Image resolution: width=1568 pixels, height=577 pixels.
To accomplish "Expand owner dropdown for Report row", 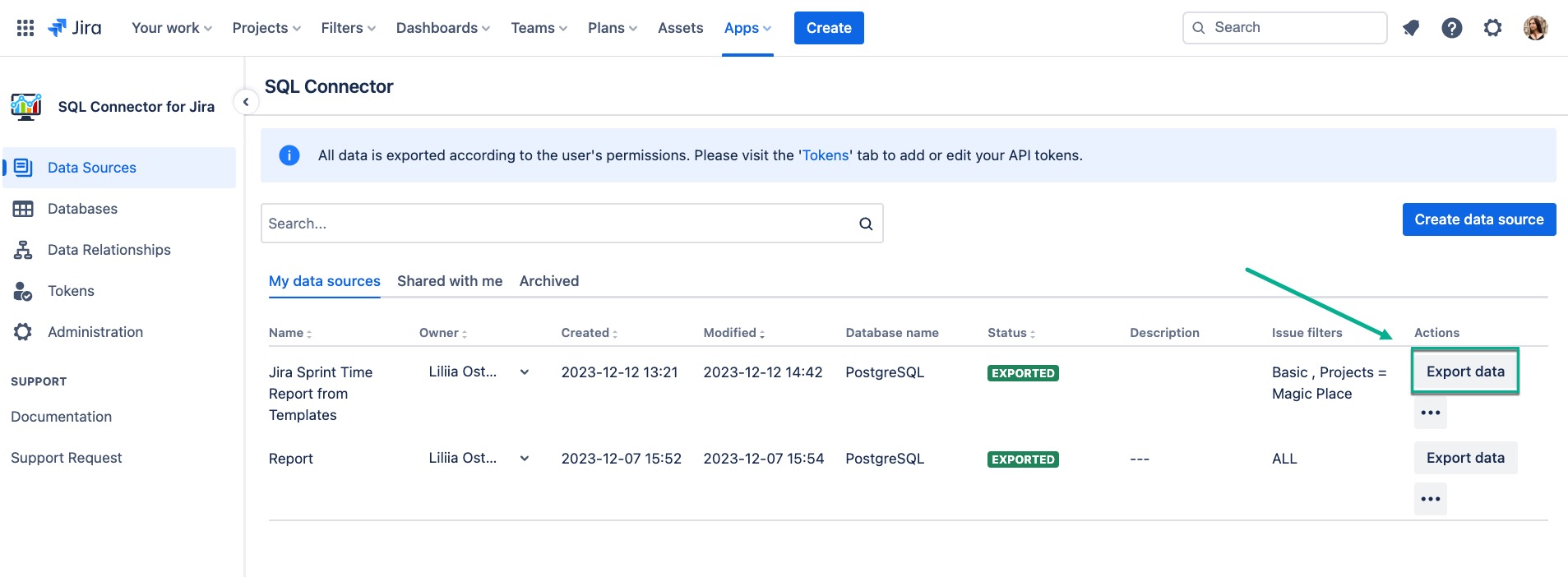I will click(x=525, y=459).
